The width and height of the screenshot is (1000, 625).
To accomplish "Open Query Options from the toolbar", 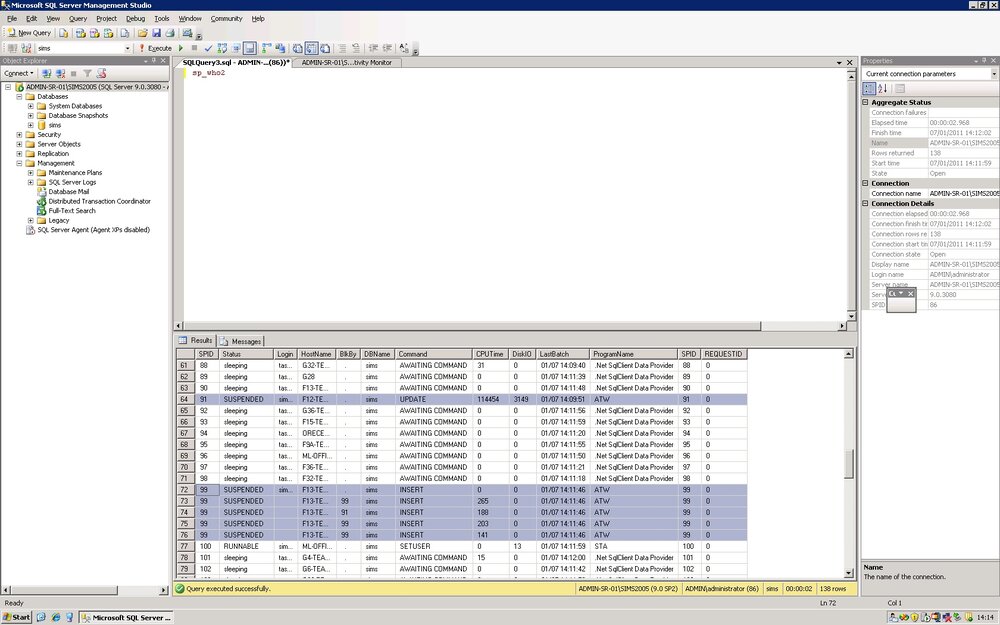I will pos(236,48).
